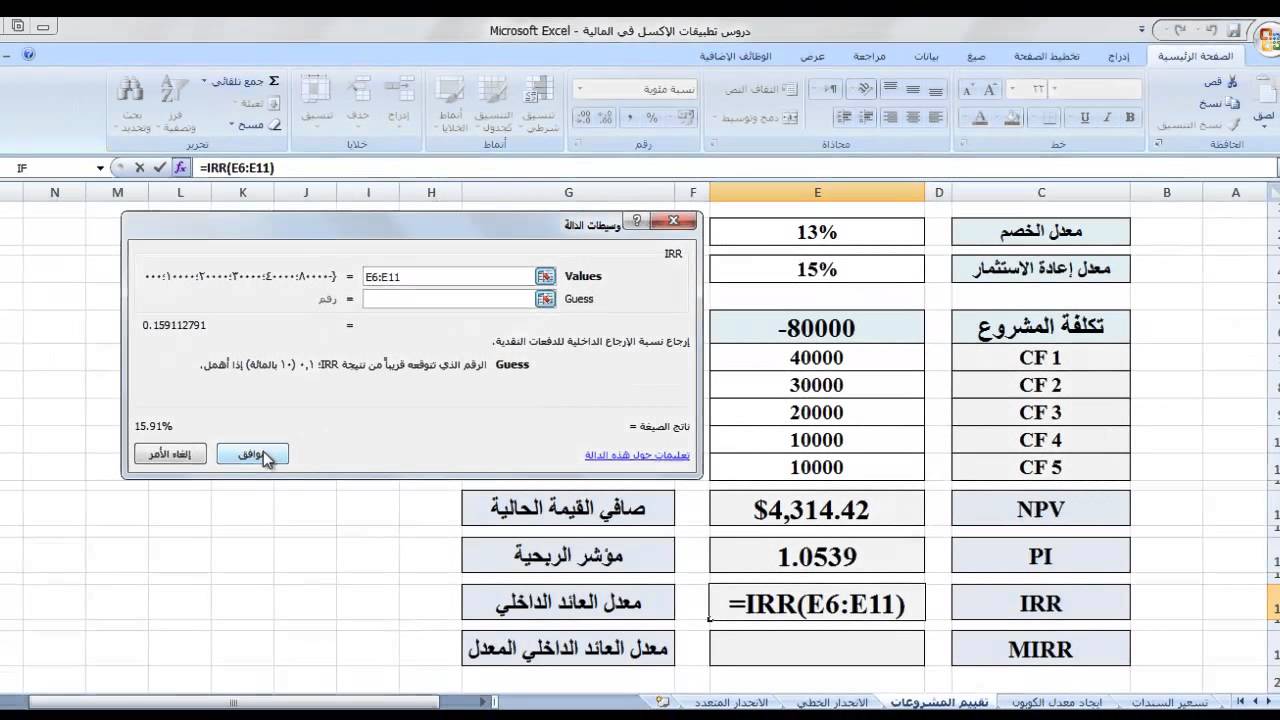The width and height of the screenshot is (1280, 720).
Task: Click the Cancel (إلغاء الأمر) dialog button
Action: 170,454
